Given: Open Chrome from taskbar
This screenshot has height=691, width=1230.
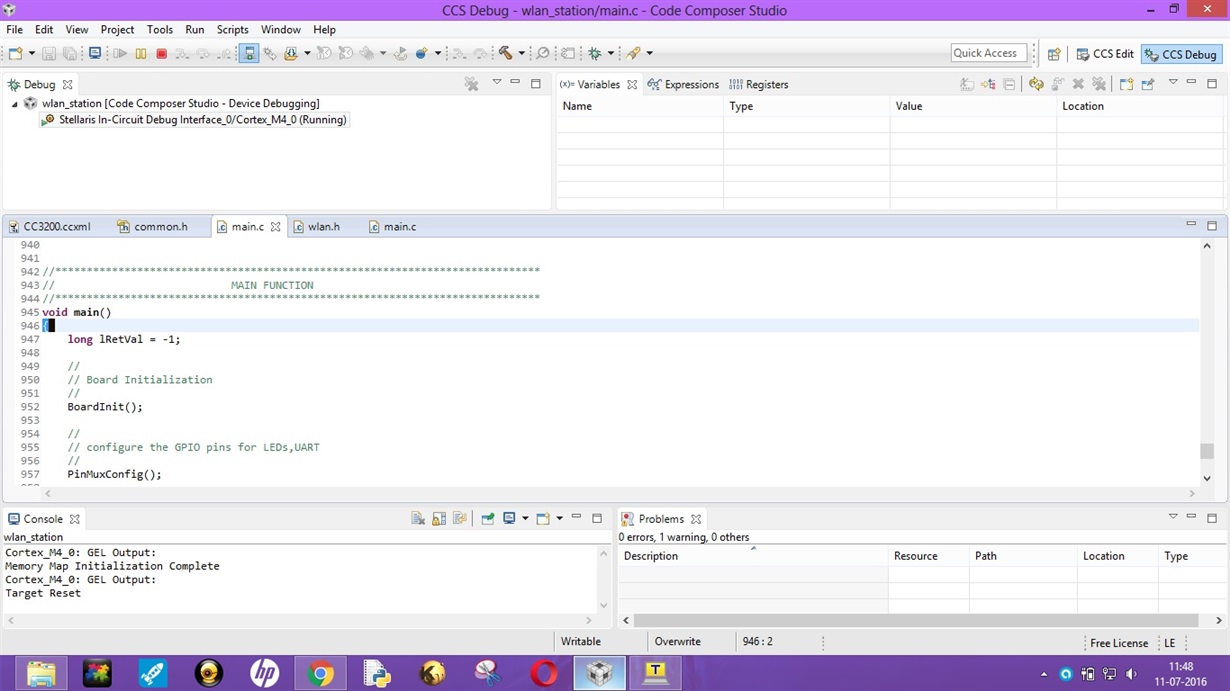Looking at the screenshot, I should coord(320,673).
